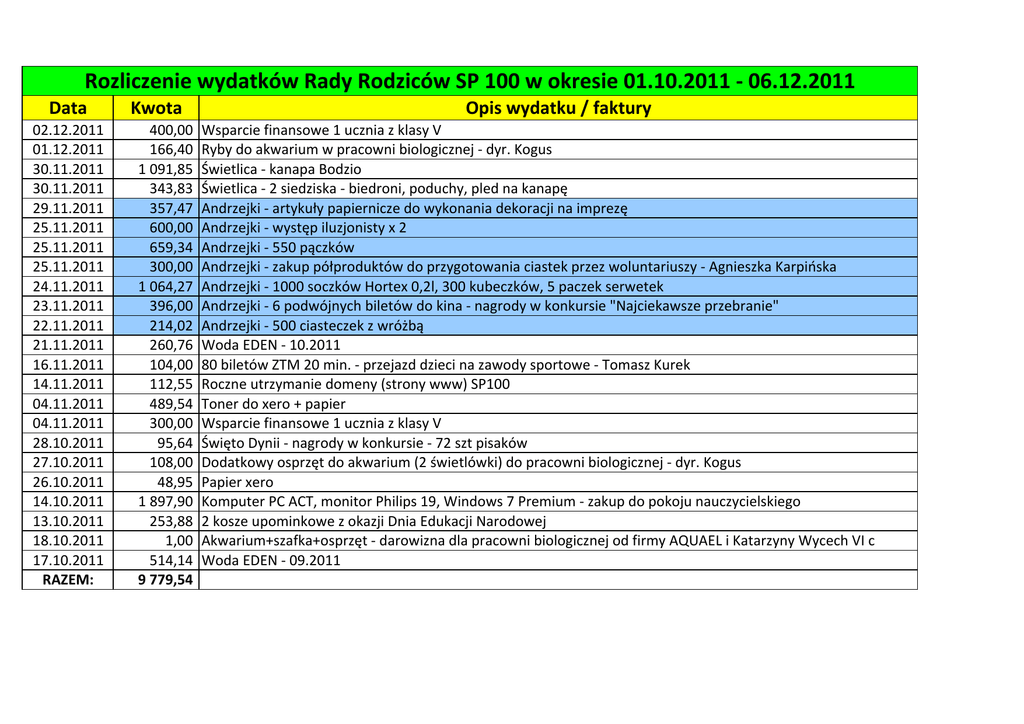Select the 'Kwota' column header
This screenshot has height=724, width=1024.
pyautogui.click(x=156, y=108)
